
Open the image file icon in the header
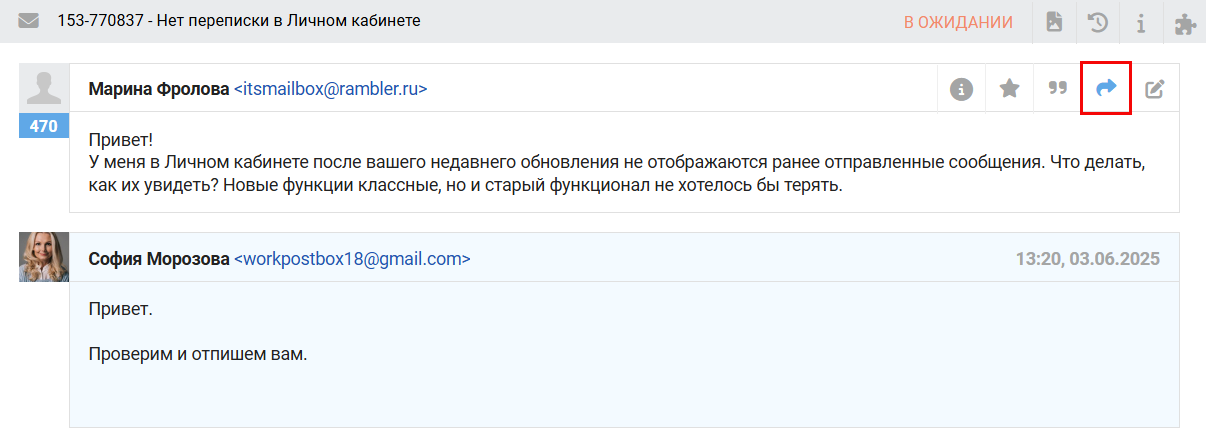coord(1054,22)
